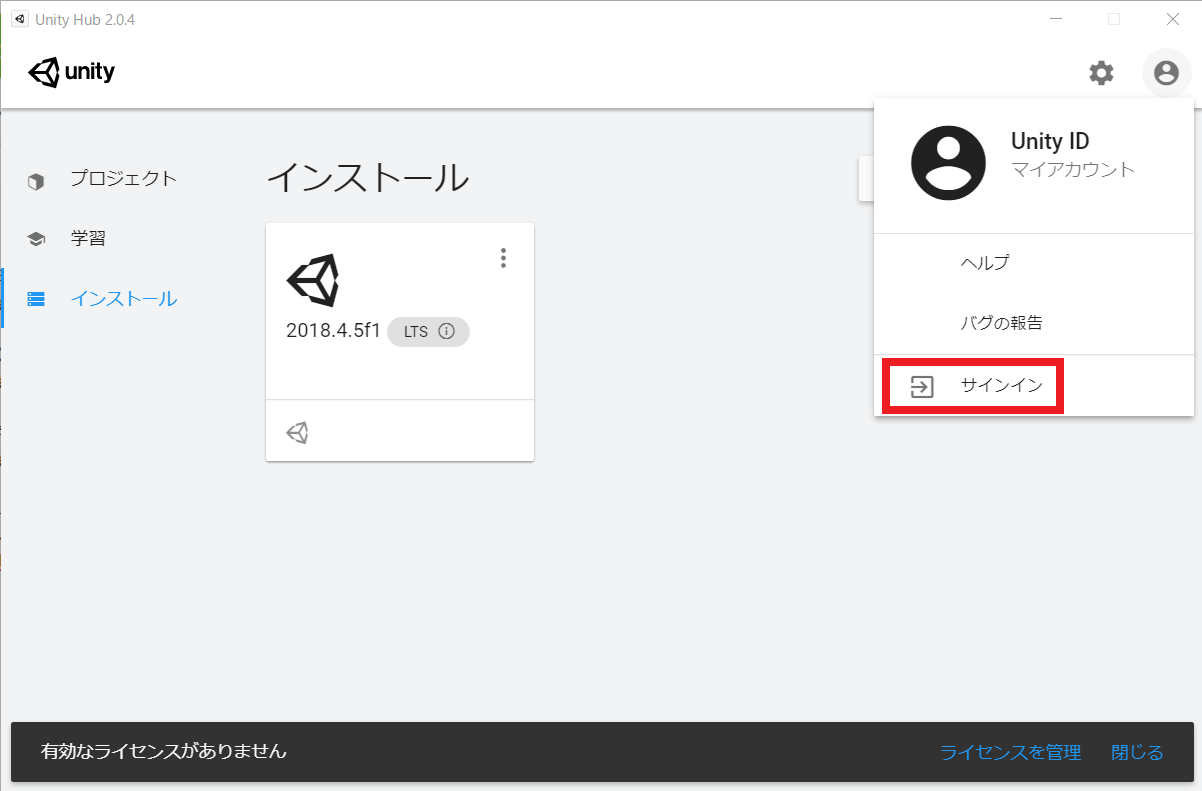Image resolution: width=1202 pixels, height=791 pixels.
Task: Open the three-dot menu on the 2018.4.5f1 card
Action: [x=503, y=257]
